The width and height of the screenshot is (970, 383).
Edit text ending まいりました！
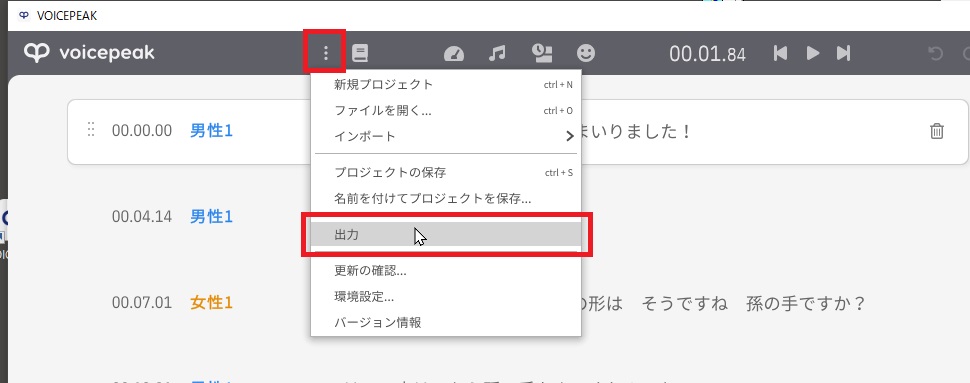pyautogui.click(x=637, y=131)
